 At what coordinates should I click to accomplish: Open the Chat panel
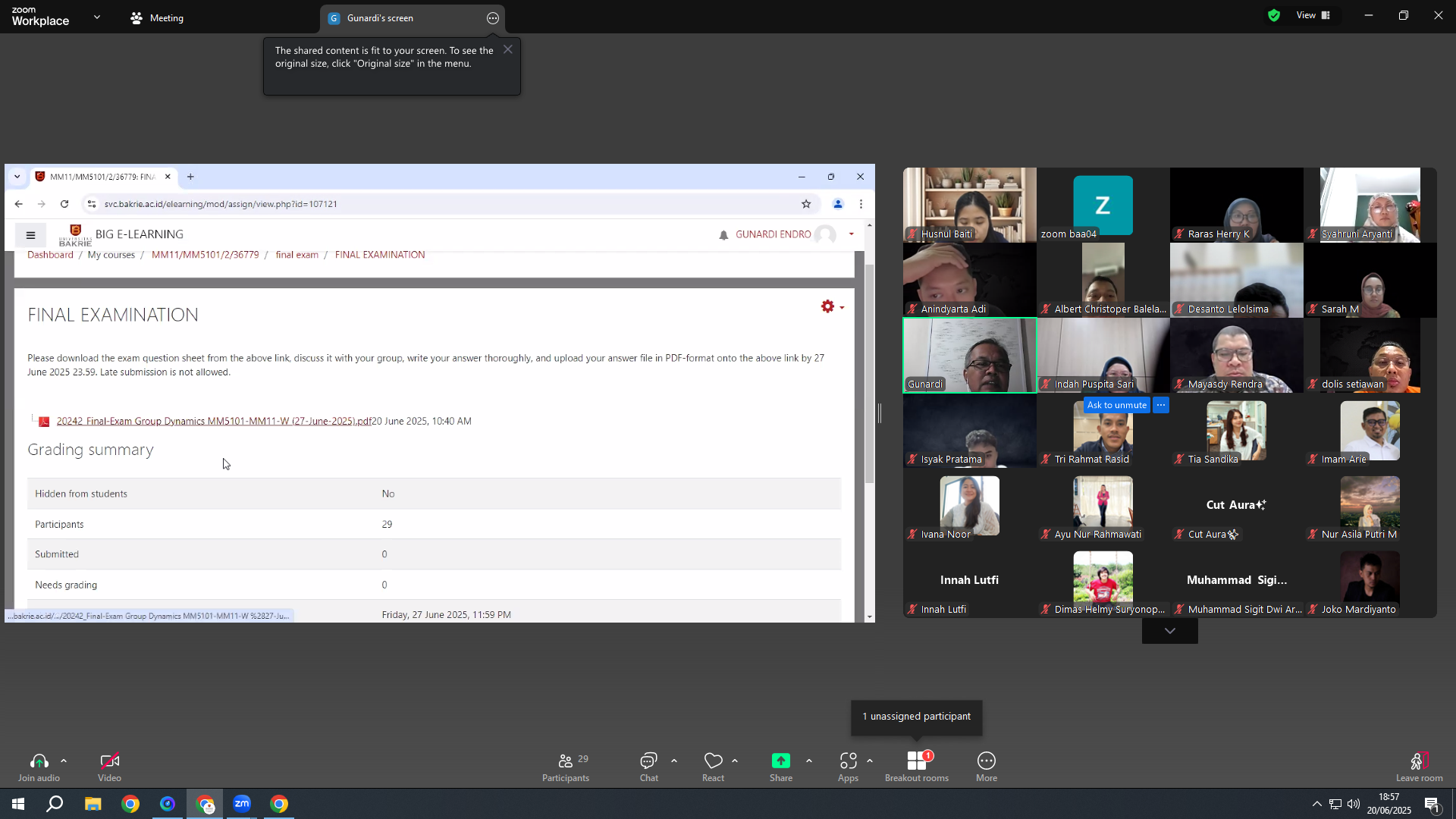(648, 767)
